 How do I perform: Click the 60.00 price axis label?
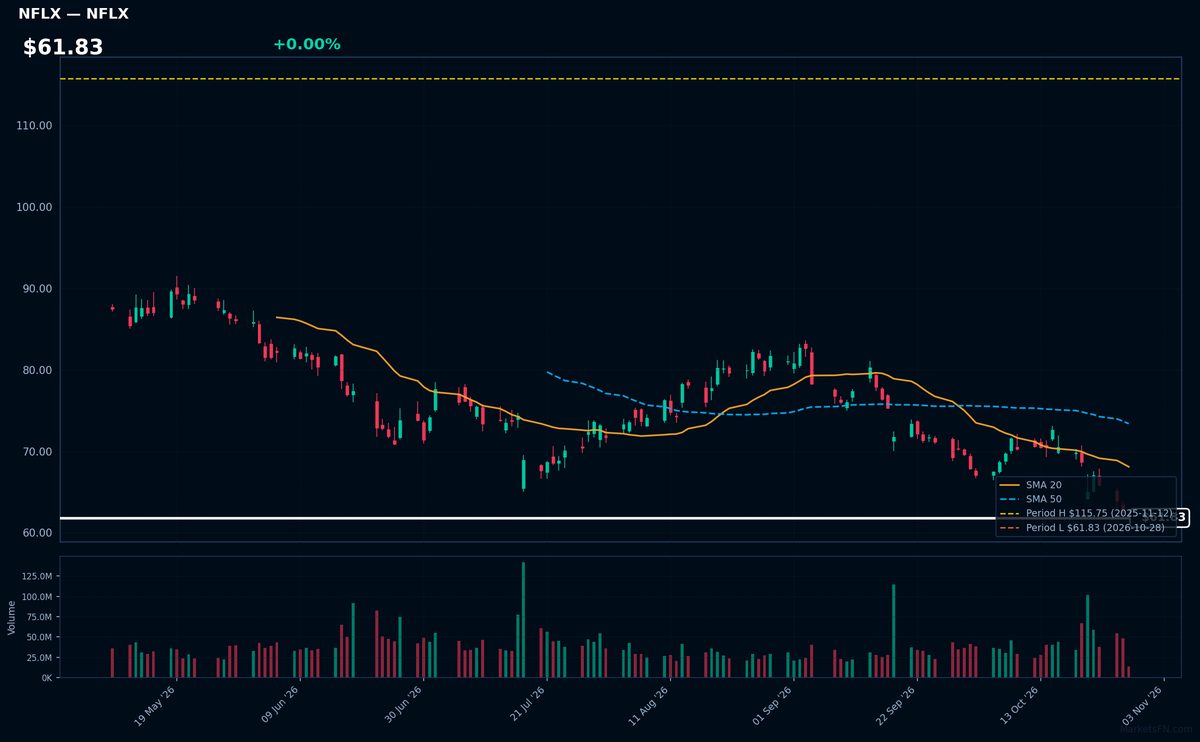point(37,533)
